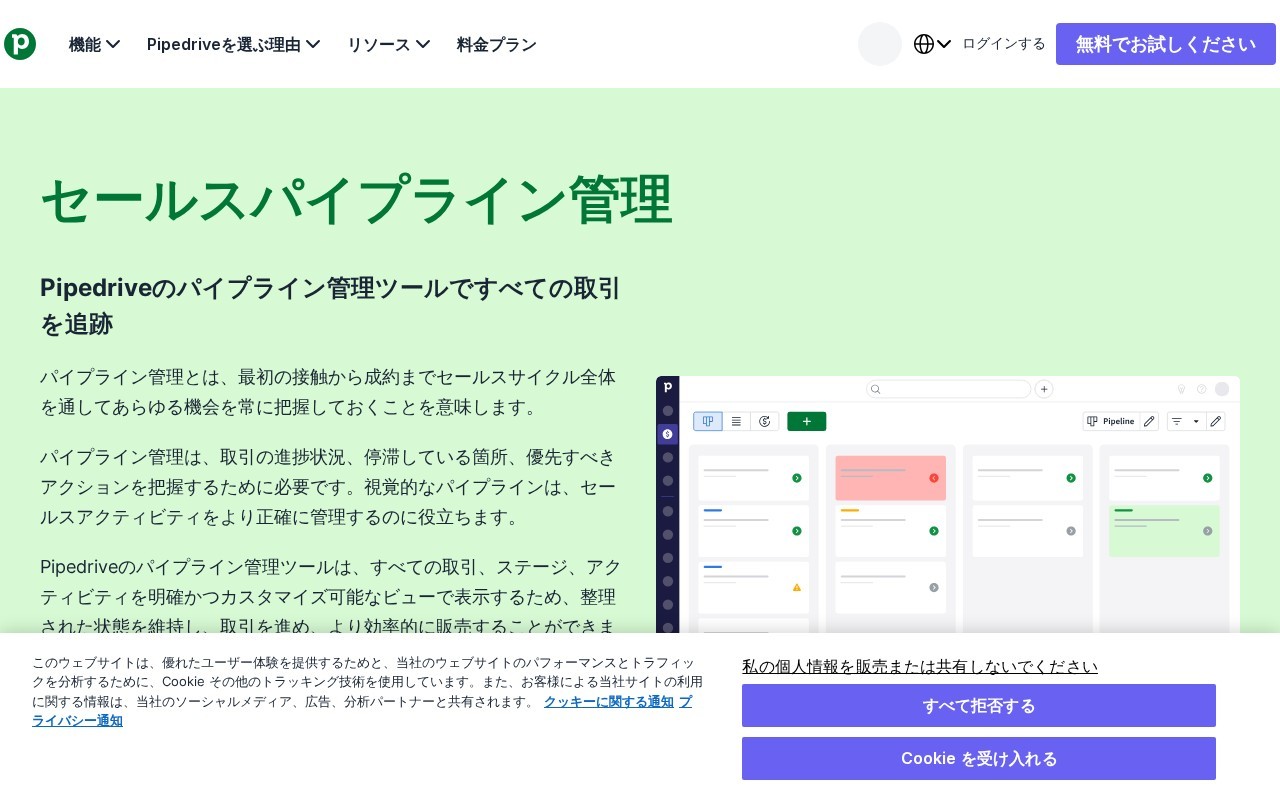Click the Pipedrive logo in the header
Viewport: 1280px width, 800px height.
[x=20, y=44]
